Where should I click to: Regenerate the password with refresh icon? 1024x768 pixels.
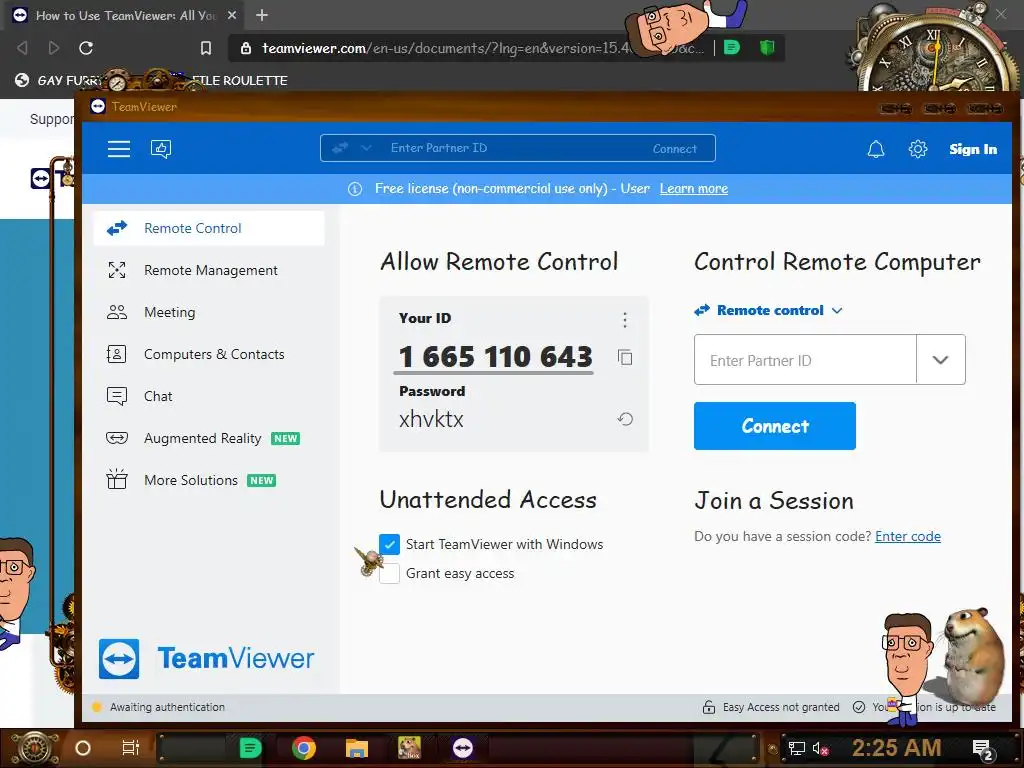coord(625,419)
